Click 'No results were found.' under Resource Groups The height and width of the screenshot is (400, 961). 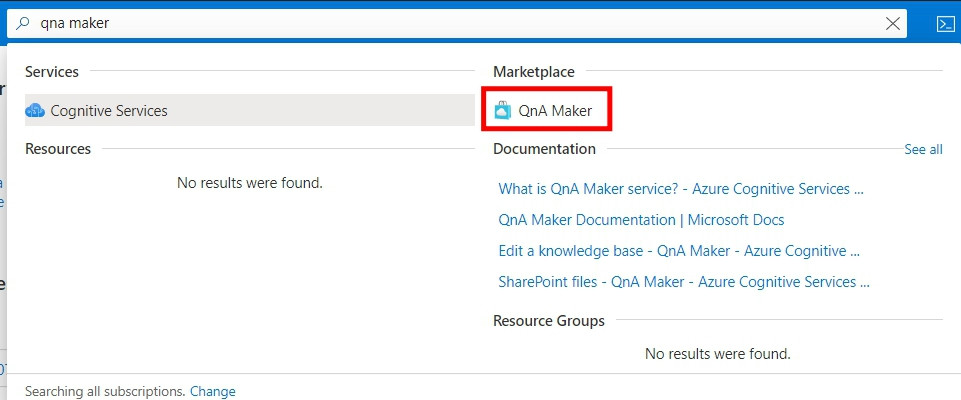pos(718,353)
